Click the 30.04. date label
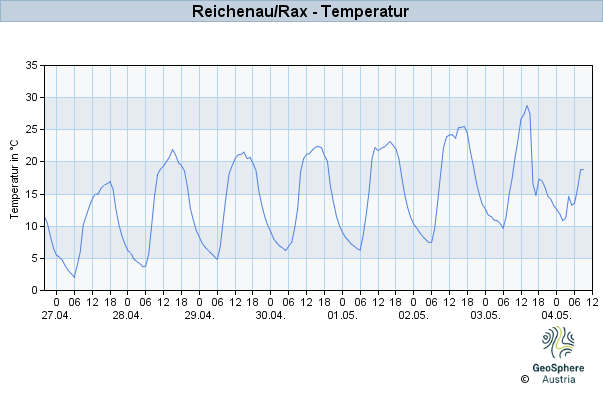 (271, 315)
